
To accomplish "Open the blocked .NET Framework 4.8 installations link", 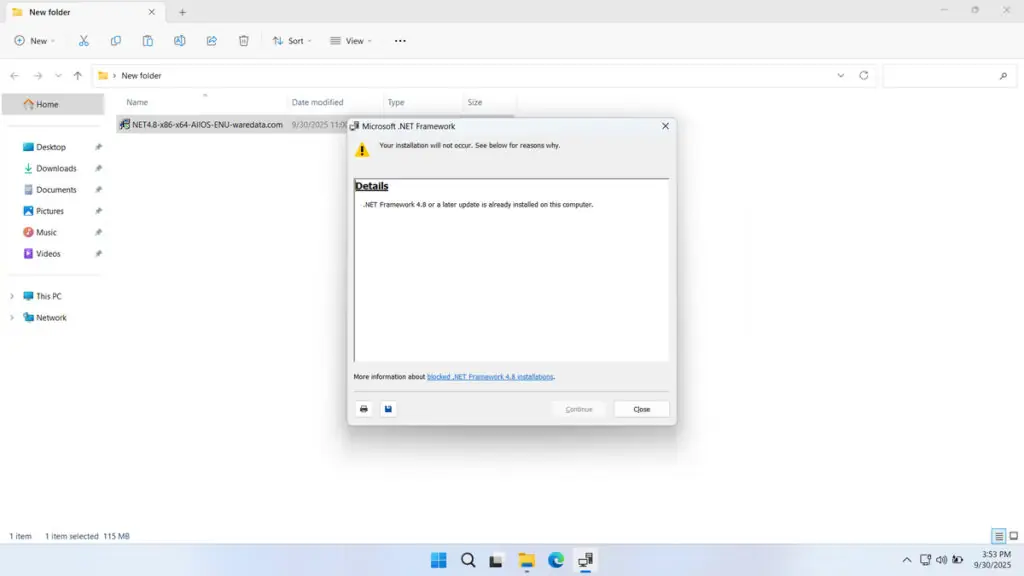I will pos(490,377).
